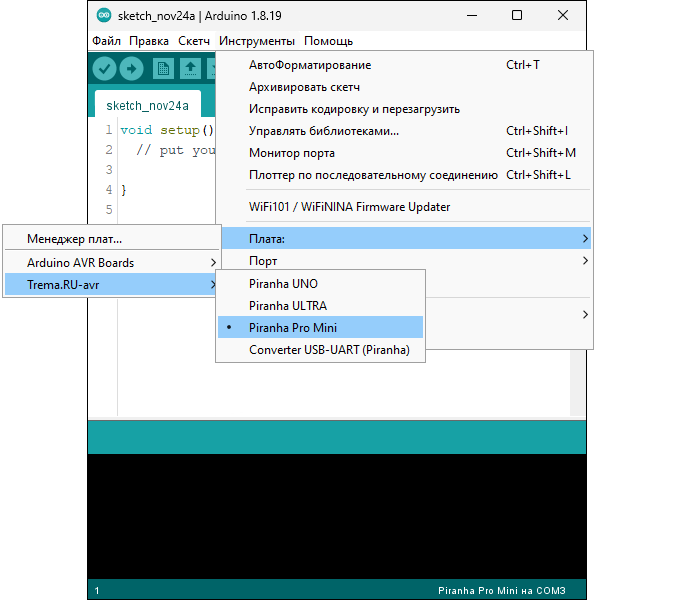The width and height of the screenshot is (675, 600).
Task: Click line number indicator in status bar
Action: (x=97, y=591)
